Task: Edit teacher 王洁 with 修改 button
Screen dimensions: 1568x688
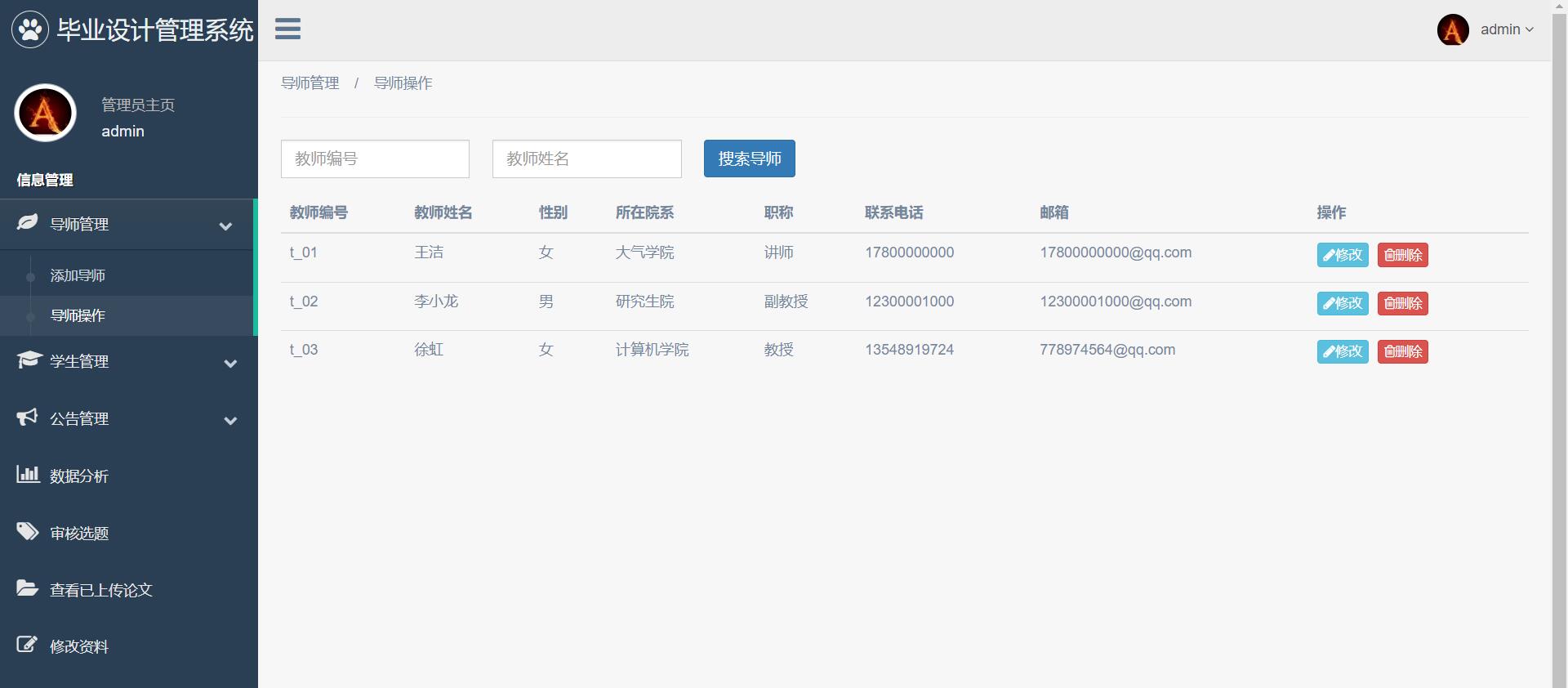Action: point(1343,255)
